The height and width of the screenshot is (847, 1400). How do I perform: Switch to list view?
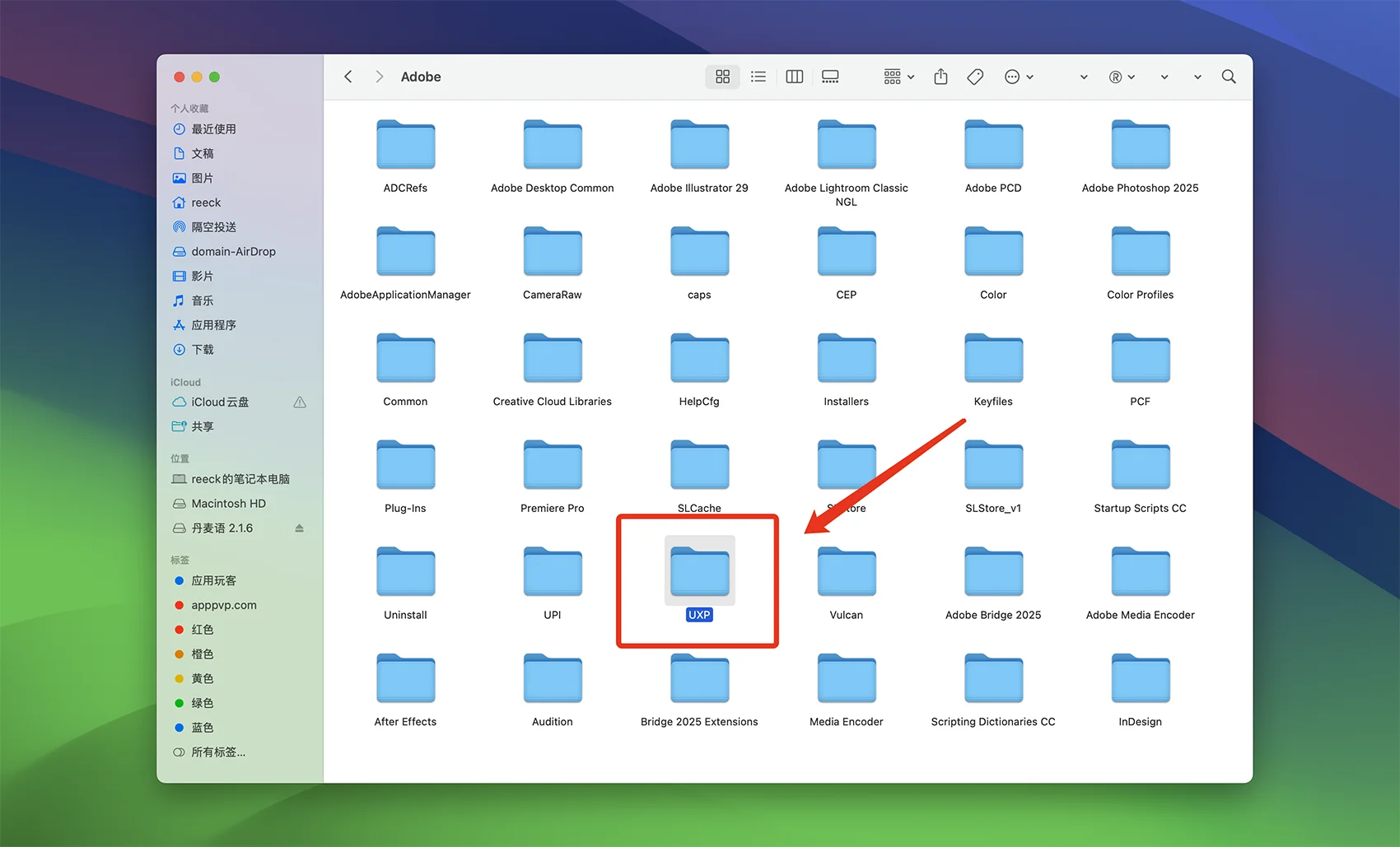758,77
